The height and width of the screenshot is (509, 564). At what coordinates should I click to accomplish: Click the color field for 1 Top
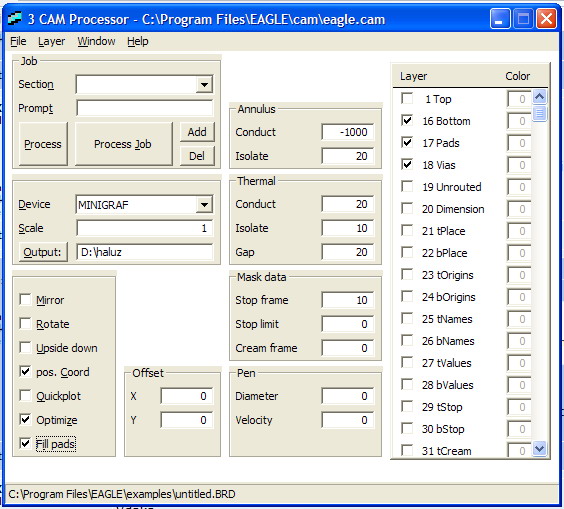519,99
